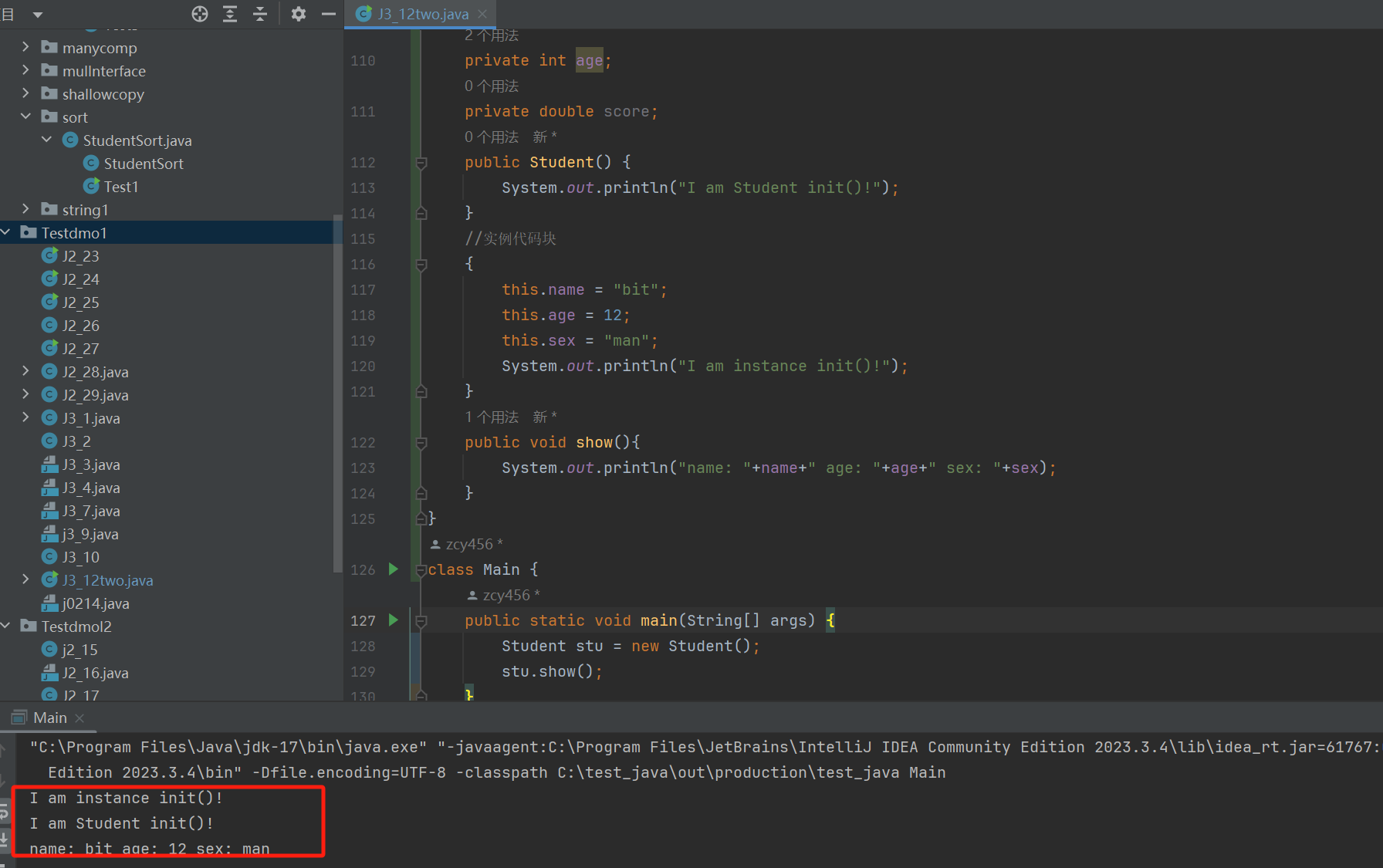Fold the main method at line 127
The height and width of the screenshot is (868, 1383).
click(x=421, y=621)
